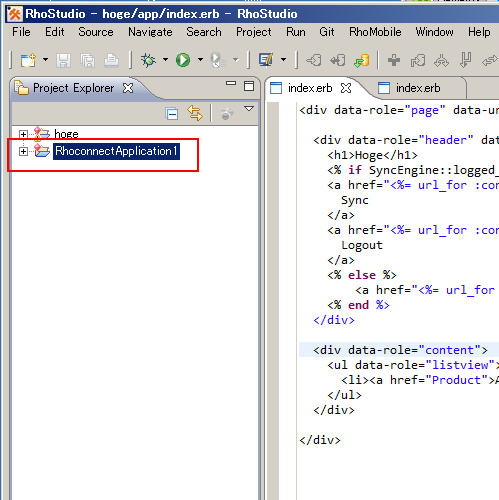Open the Run button dropdown arrow
499x500 pixels.
point(200,60)
